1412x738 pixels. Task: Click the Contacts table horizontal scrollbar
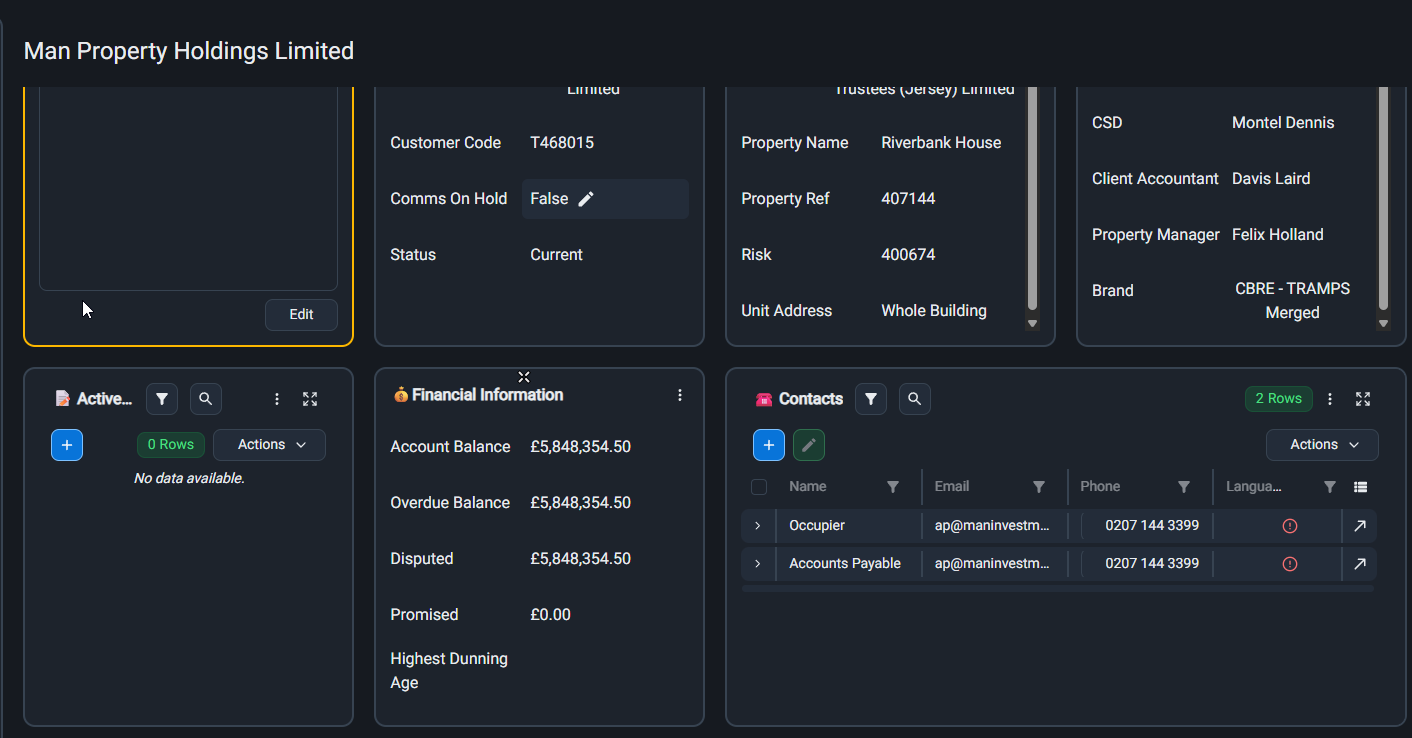[x=1057, y=588]
